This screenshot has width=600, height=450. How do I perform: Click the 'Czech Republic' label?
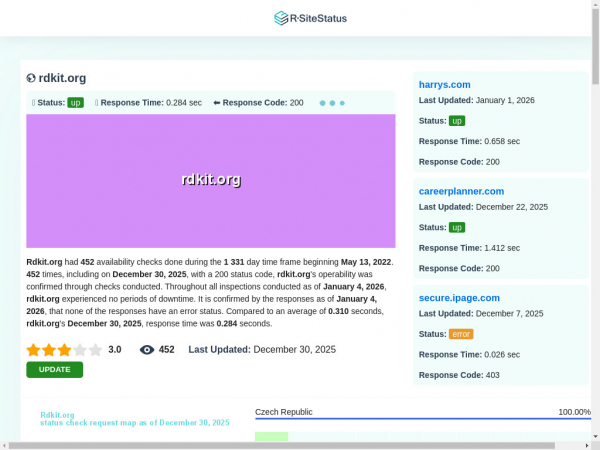click(284, 412)
